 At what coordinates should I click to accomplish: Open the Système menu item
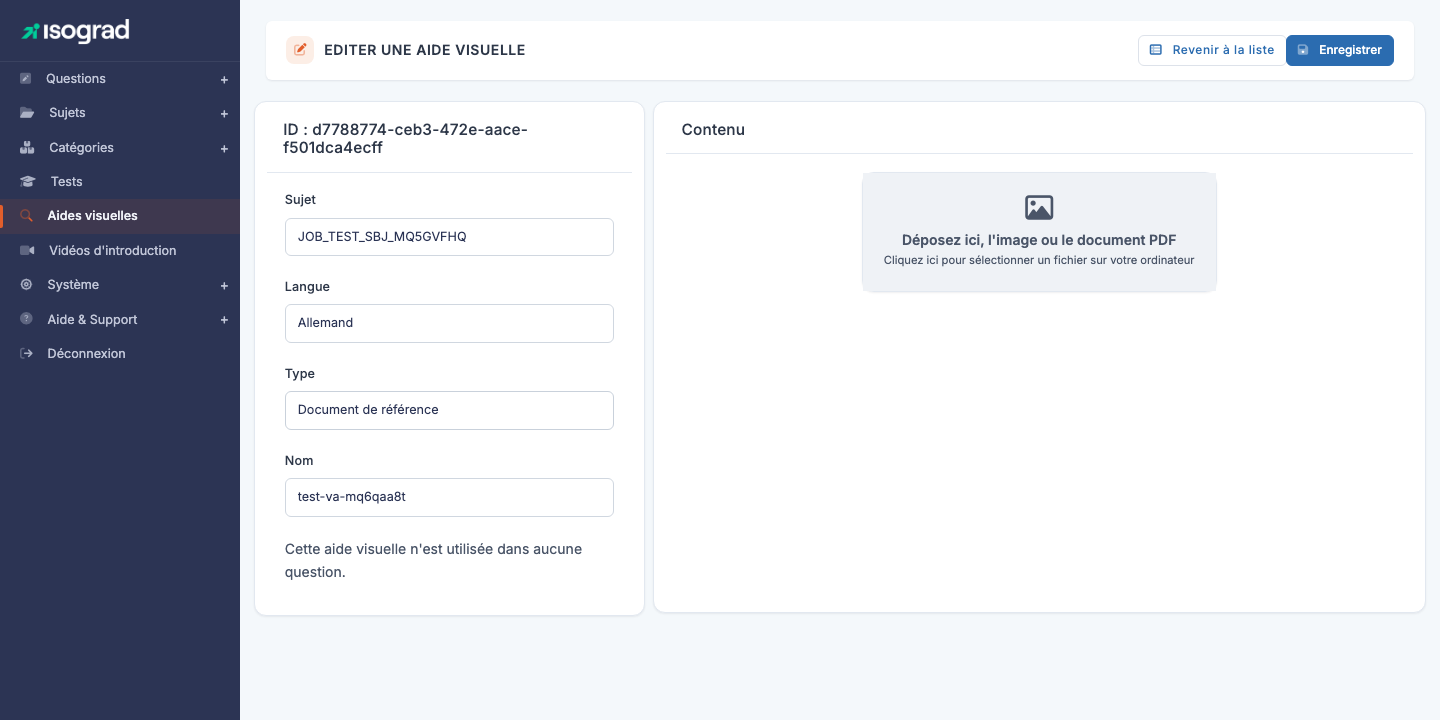coord(120,285)
